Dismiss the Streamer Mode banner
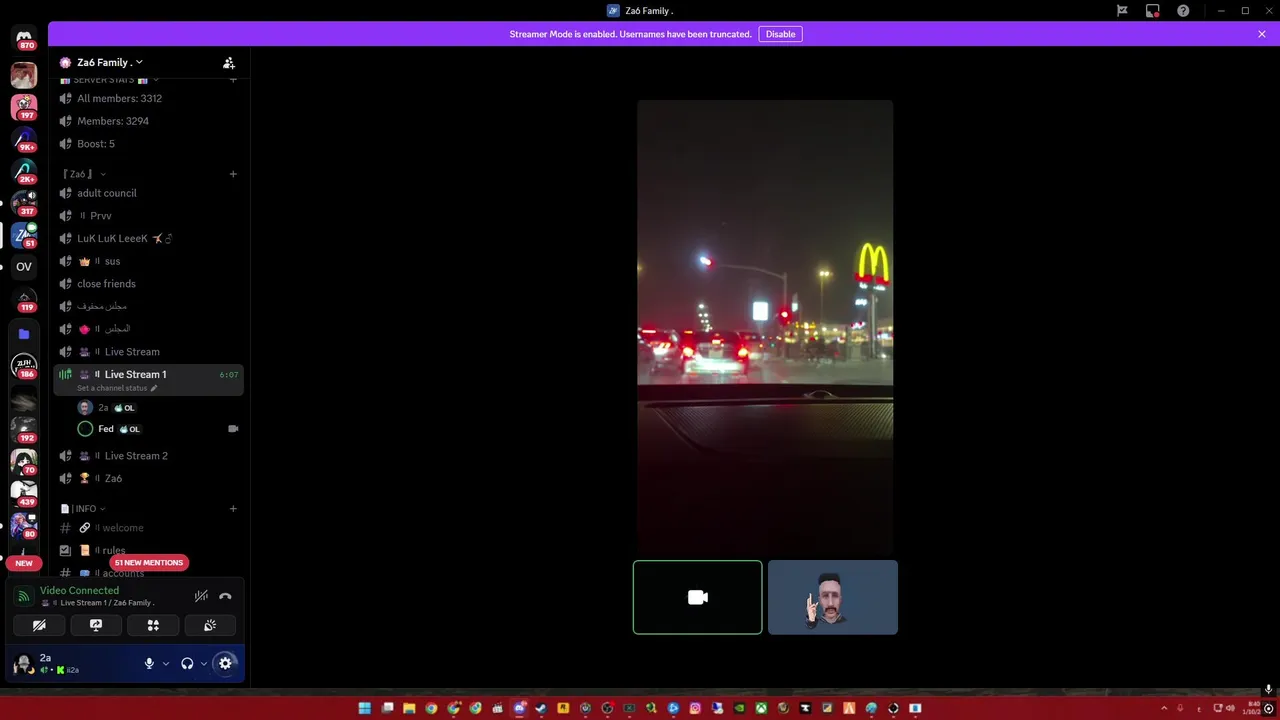Viewport: 1280px width, 720px height. tap(1262, 34)
